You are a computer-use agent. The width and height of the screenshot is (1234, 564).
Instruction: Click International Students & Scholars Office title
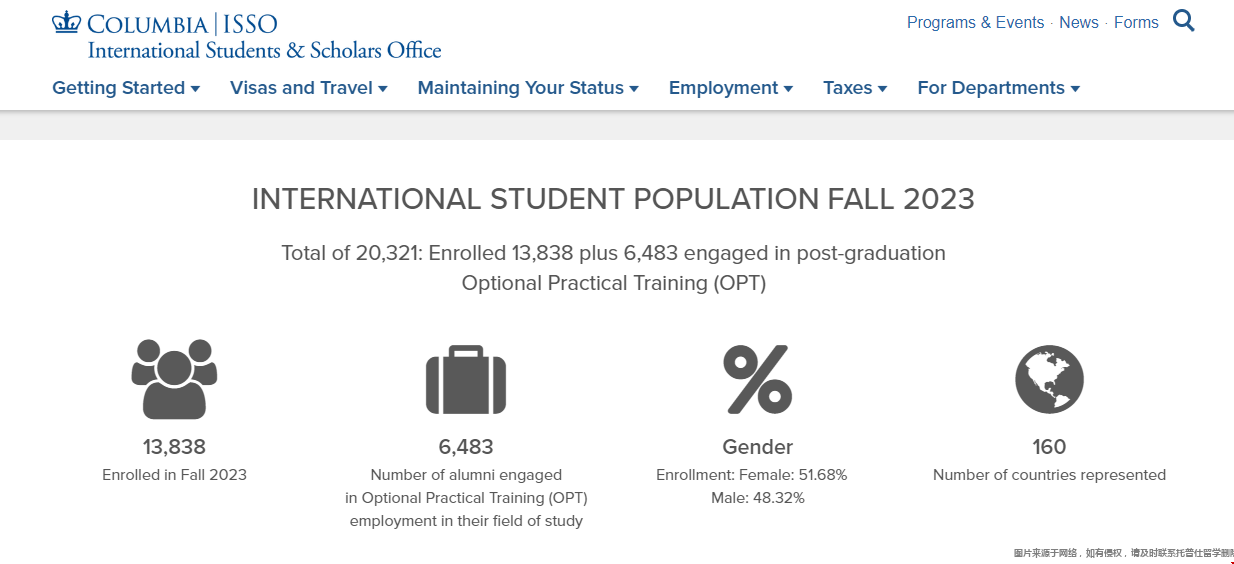pos(264,50)
